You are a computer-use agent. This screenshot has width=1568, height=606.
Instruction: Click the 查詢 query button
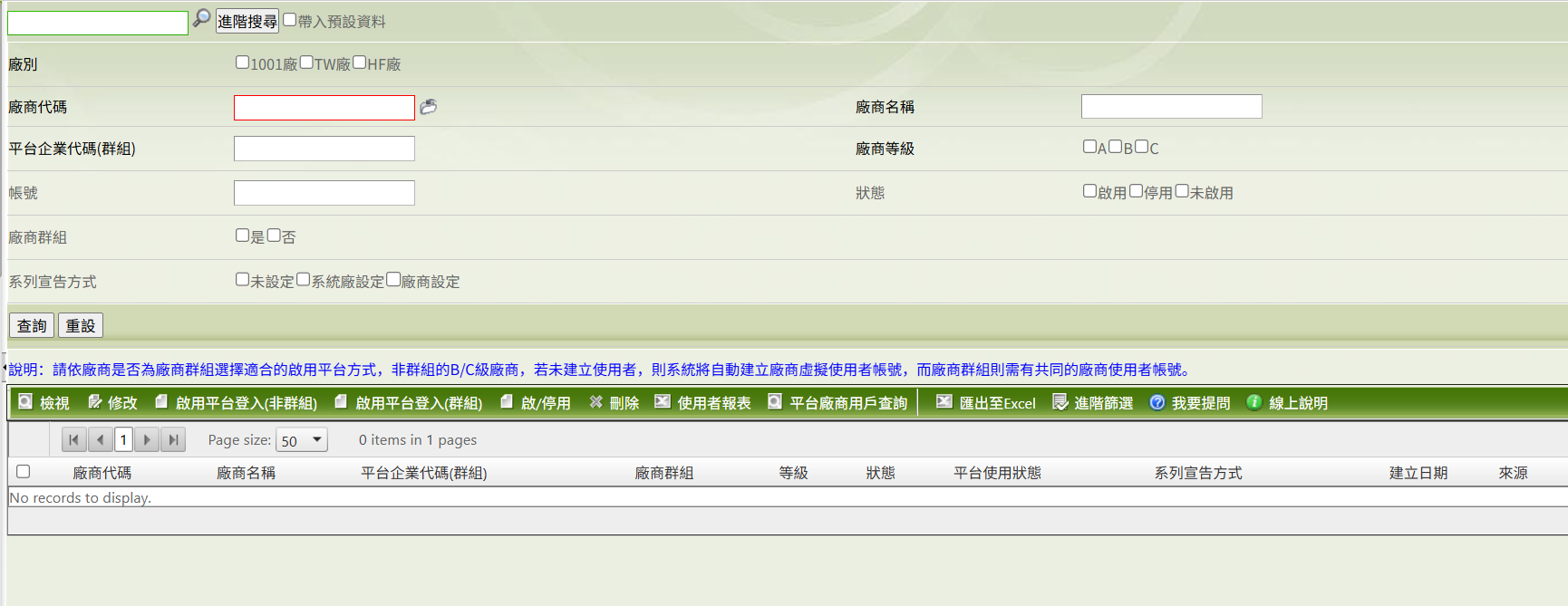click(32, 325)
